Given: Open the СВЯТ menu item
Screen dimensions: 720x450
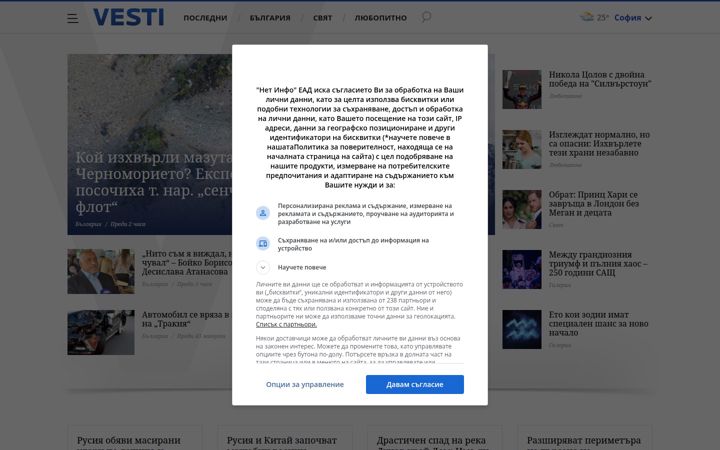Looking at the screenshot, I should [322, 18].
